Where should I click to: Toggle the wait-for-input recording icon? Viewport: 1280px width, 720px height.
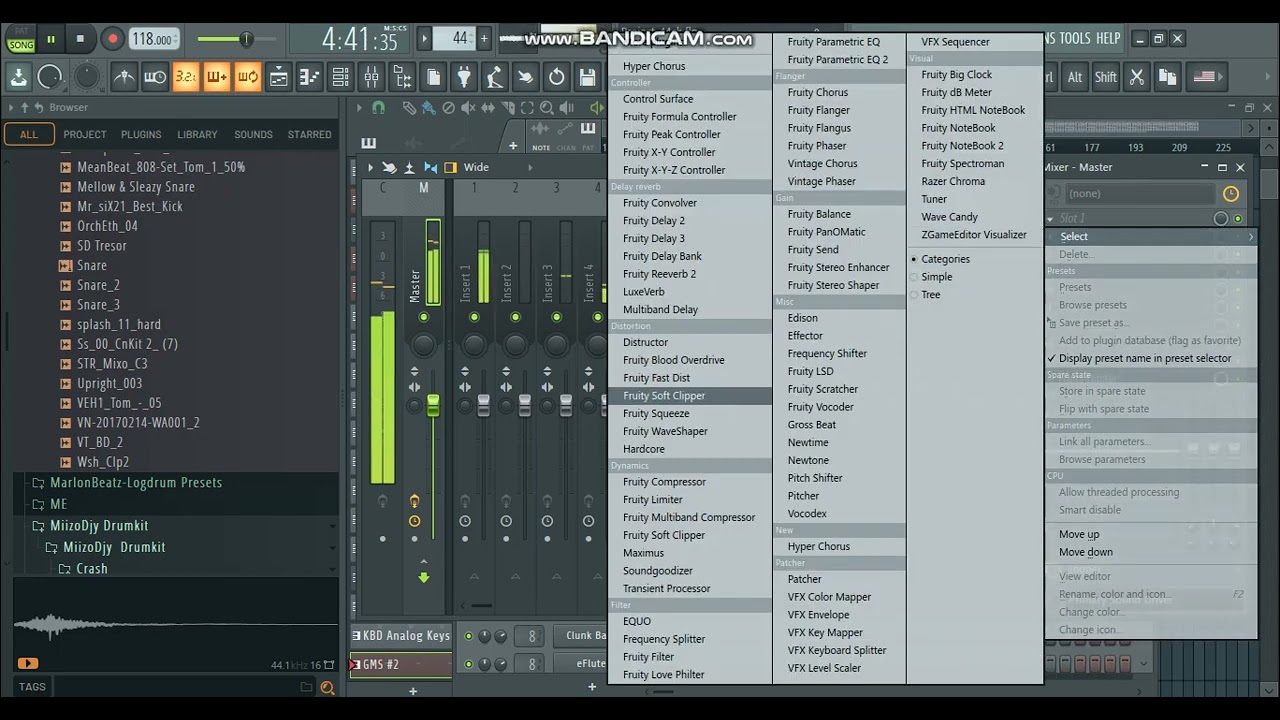tap(155, 77)
